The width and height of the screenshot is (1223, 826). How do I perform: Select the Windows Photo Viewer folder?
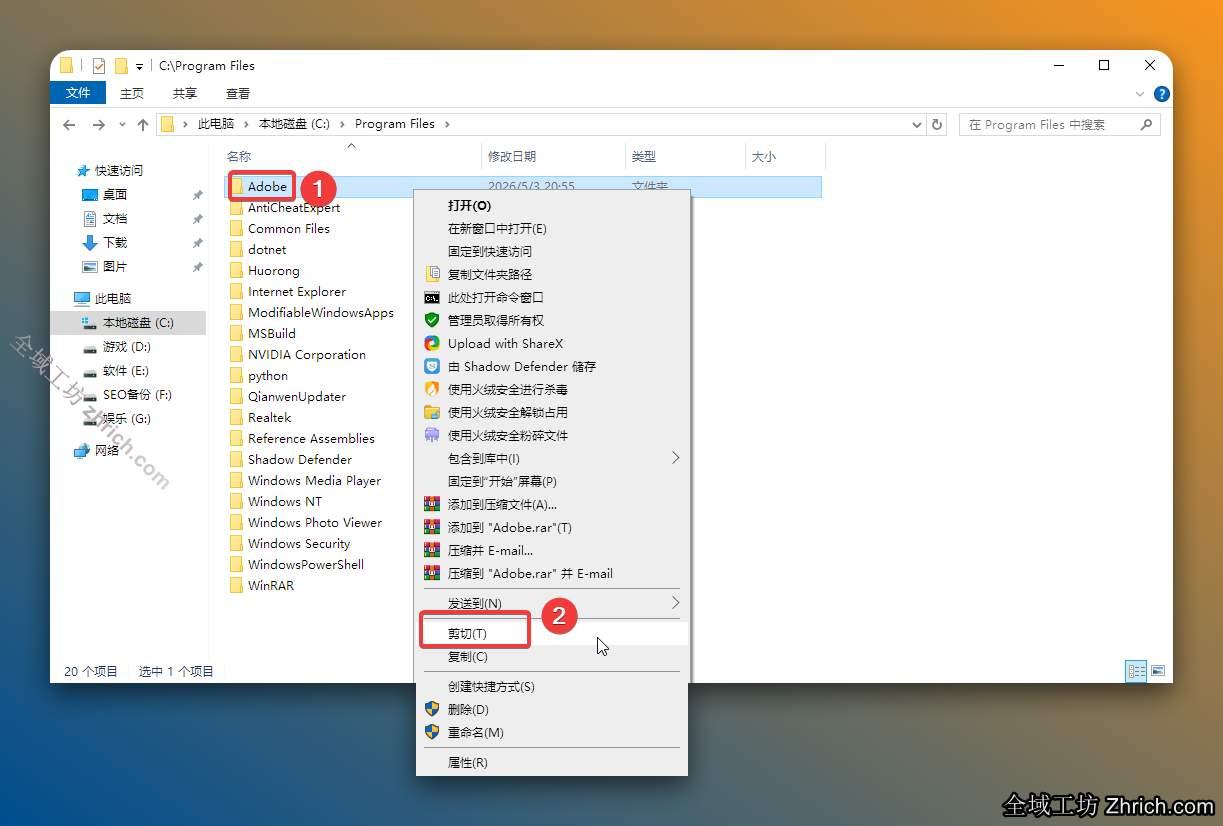(x=315, y=523)
